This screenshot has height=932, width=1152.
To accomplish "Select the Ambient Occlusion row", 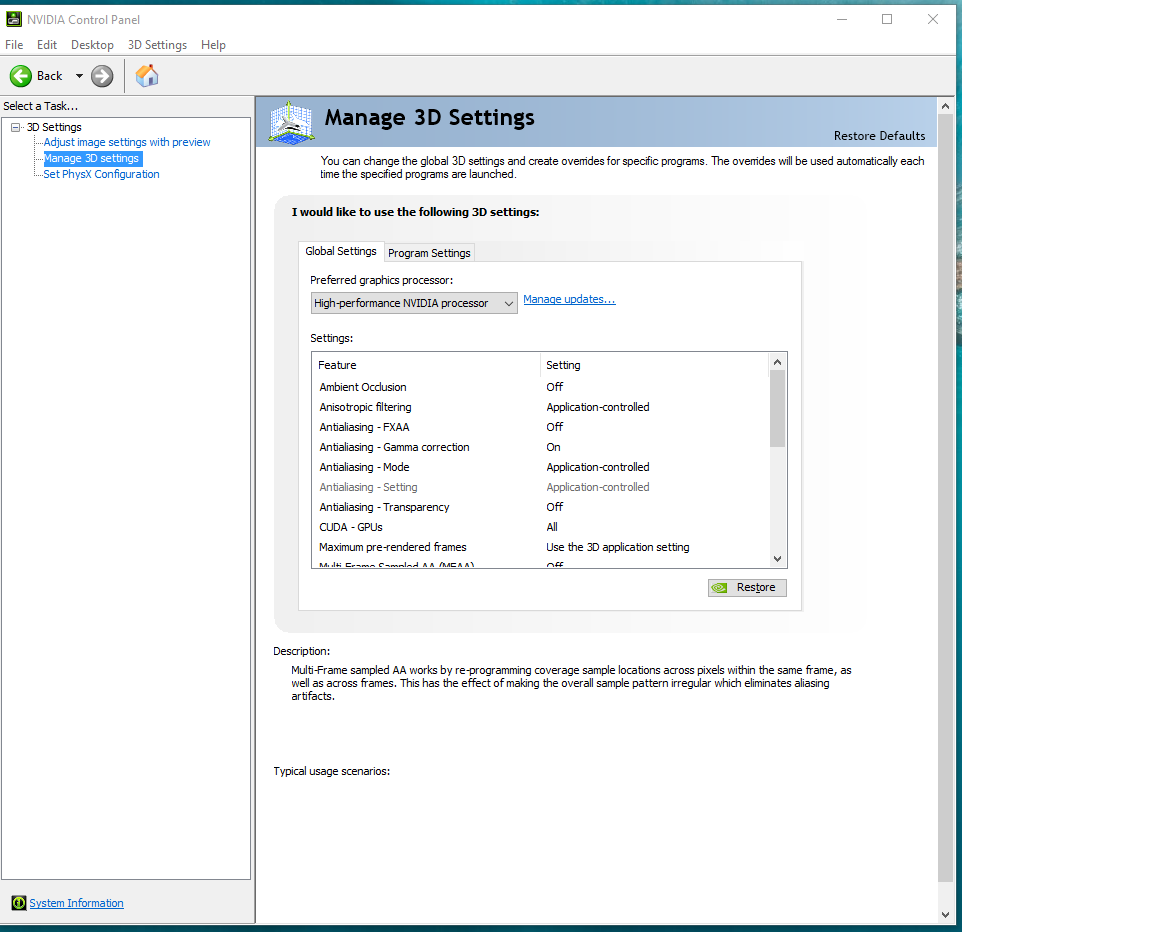I will (x=541, y=387).
